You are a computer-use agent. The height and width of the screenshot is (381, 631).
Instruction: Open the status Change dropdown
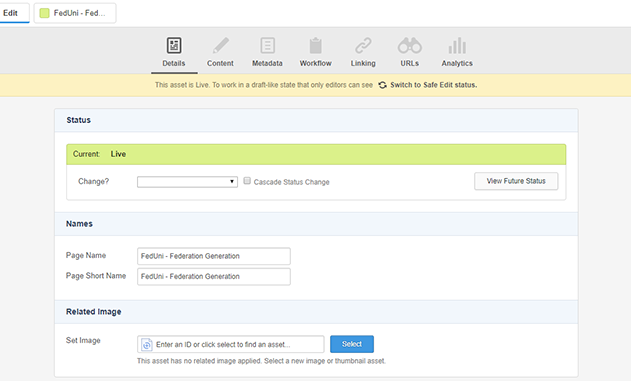[187, 182]
